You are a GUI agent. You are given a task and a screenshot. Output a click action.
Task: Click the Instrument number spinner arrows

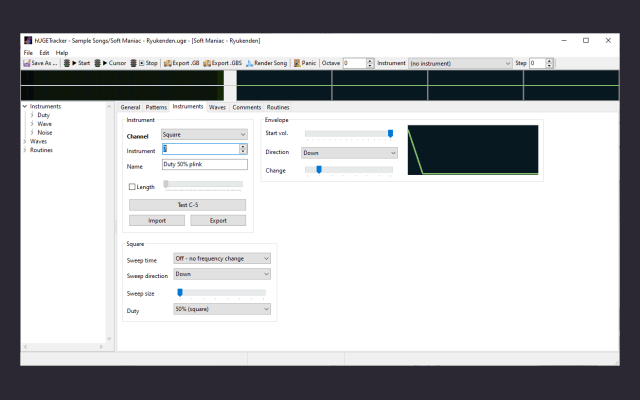pyautogui.click(x=243, y=149)
